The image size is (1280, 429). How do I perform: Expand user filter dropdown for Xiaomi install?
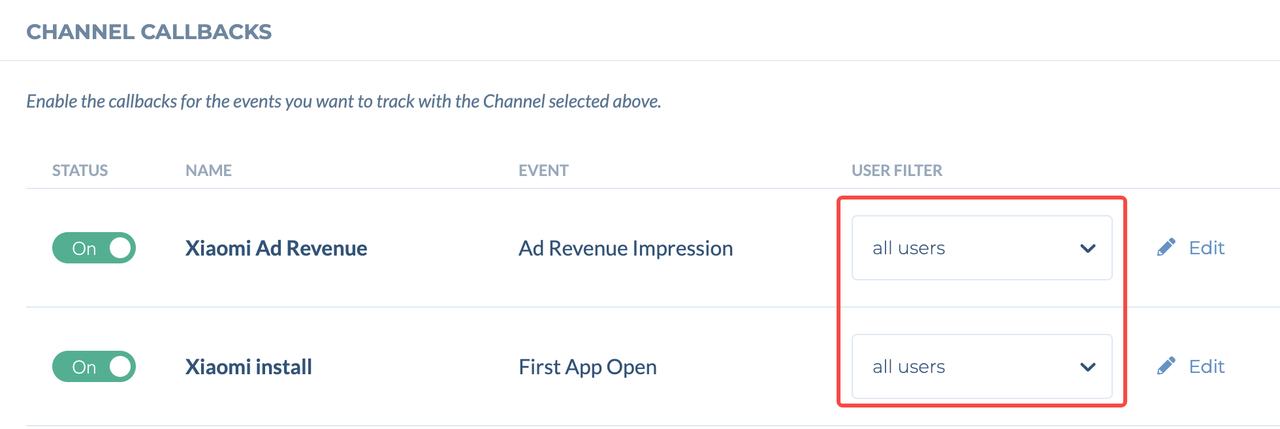coord(981,367)
